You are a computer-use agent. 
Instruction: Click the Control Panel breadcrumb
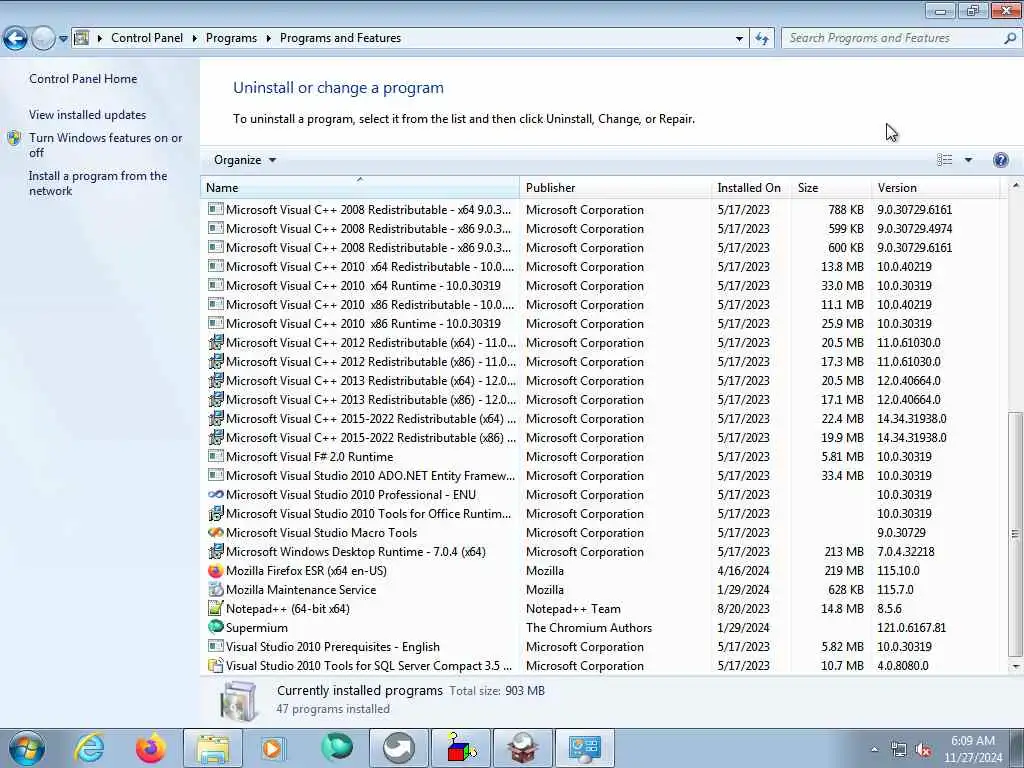click(x=147, y=38)
